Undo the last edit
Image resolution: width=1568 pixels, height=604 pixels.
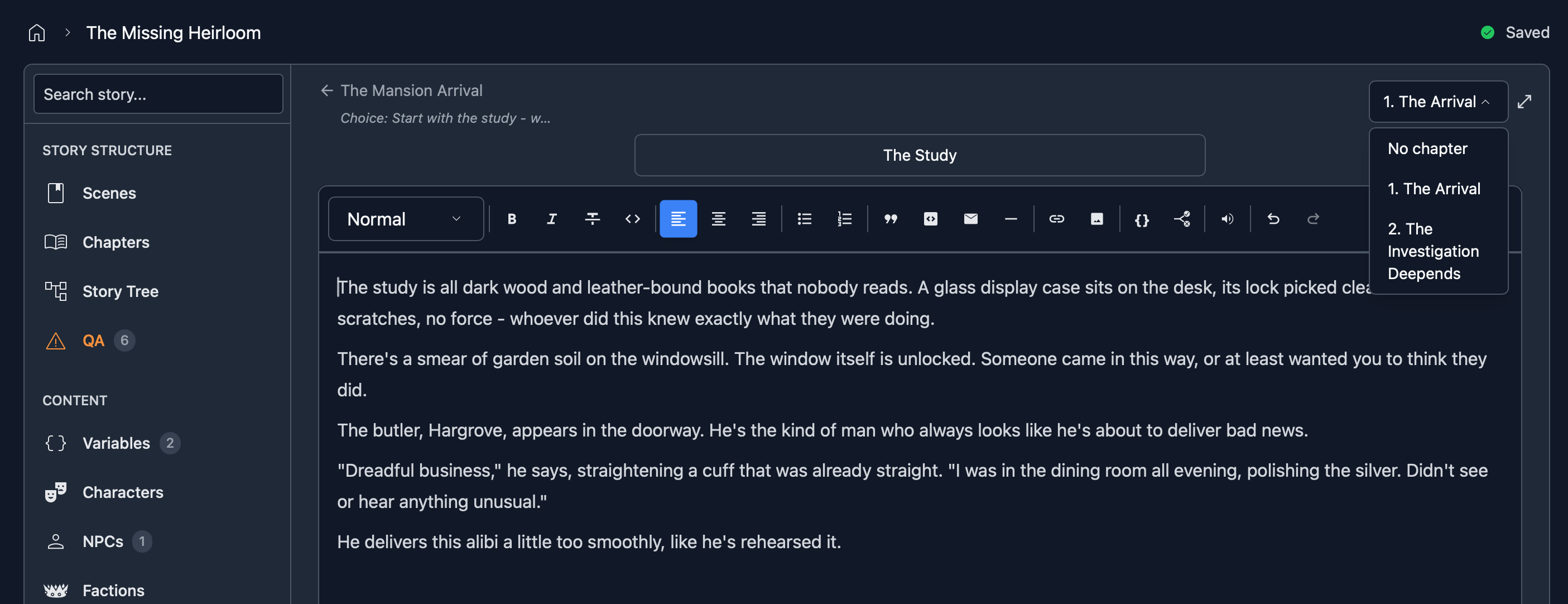(x=1273, y=219)
